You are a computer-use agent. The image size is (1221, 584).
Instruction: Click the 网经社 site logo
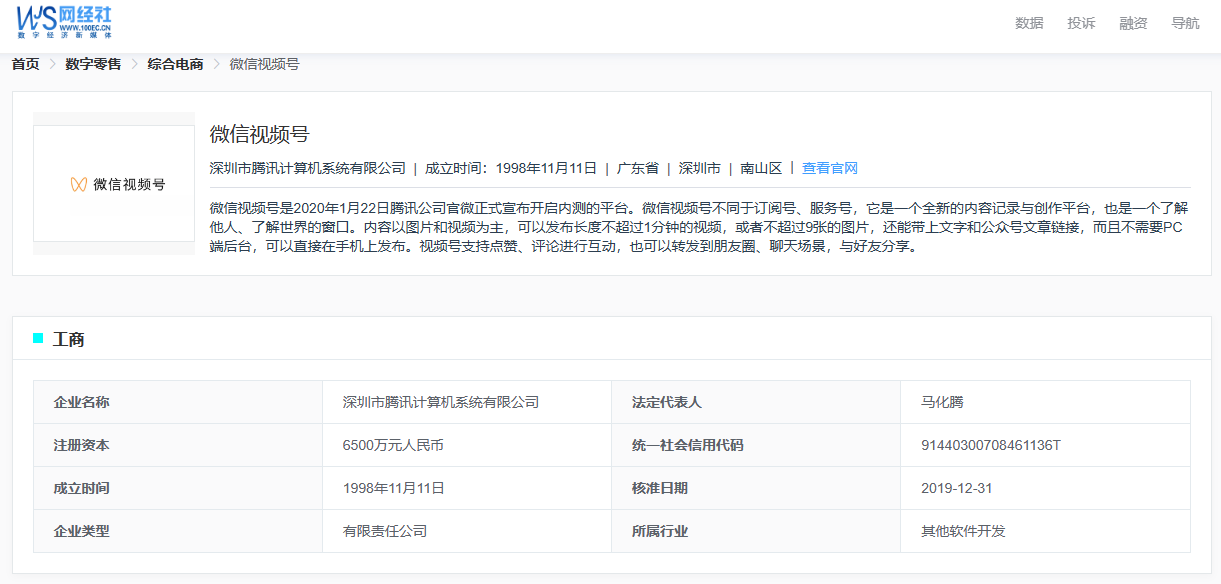pos(64,21)
